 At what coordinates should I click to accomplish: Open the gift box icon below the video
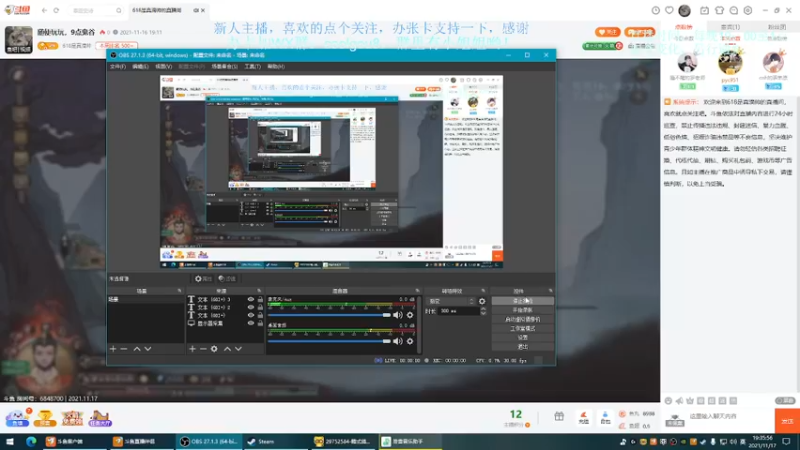click(559, 417)
